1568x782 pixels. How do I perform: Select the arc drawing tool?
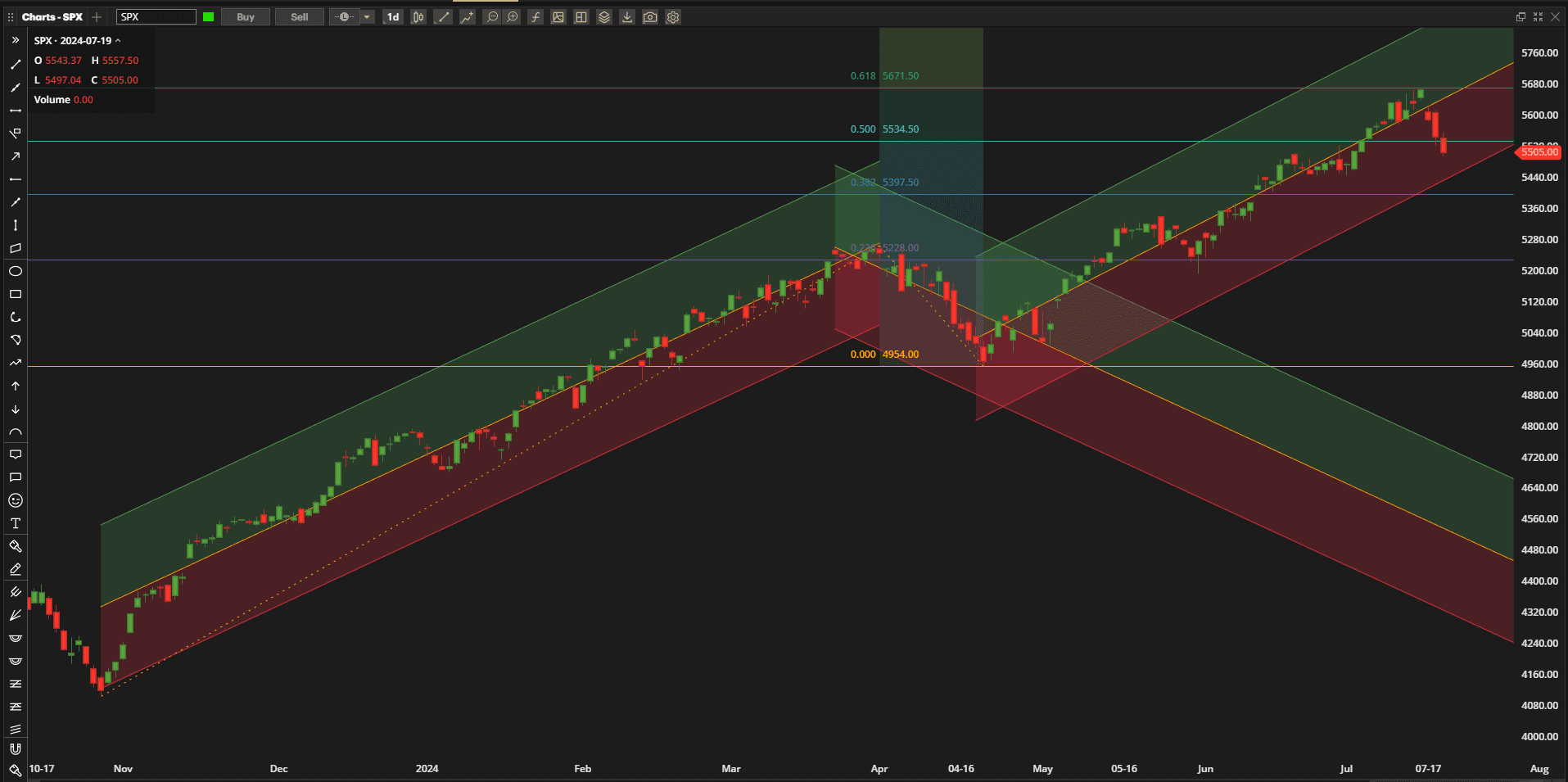(15, 432)
